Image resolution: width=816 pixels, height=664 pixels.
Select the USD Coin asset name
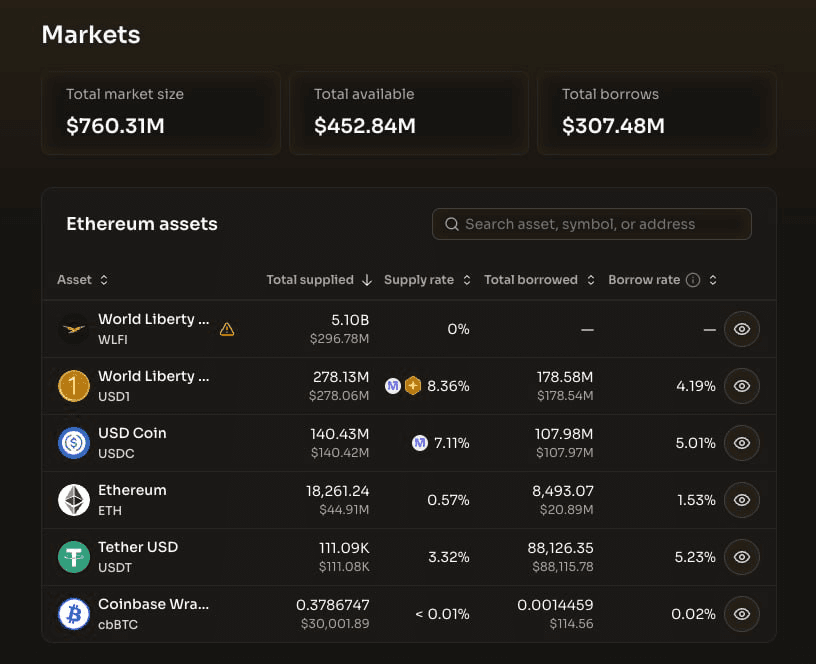[x=132, y=433]
